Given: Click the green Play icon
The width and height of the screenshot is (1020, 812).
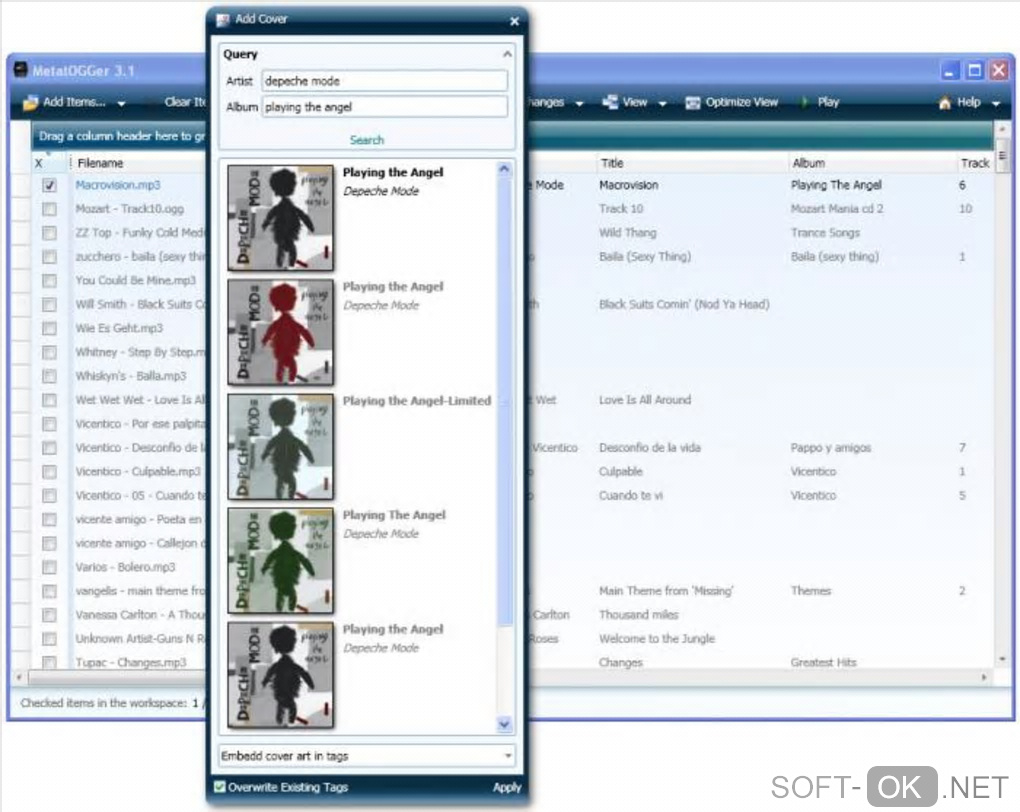Looking at the screenshot, I should pos(805,102).
